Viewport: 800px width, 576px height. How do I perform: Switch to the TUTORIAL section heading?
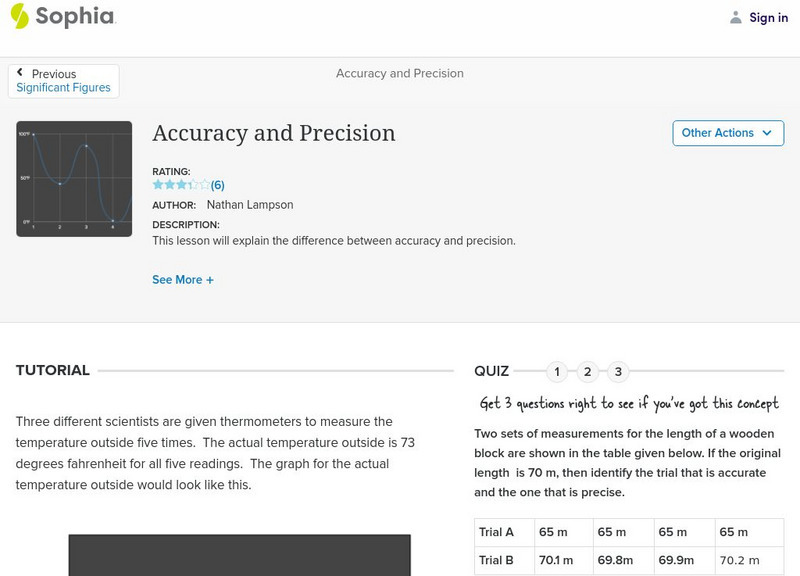tap(52, 369)
